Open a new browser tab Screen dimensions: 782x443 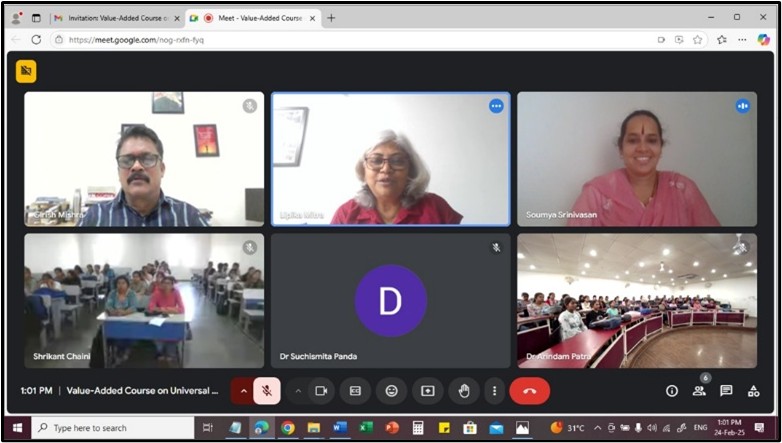tap(332, 18)
